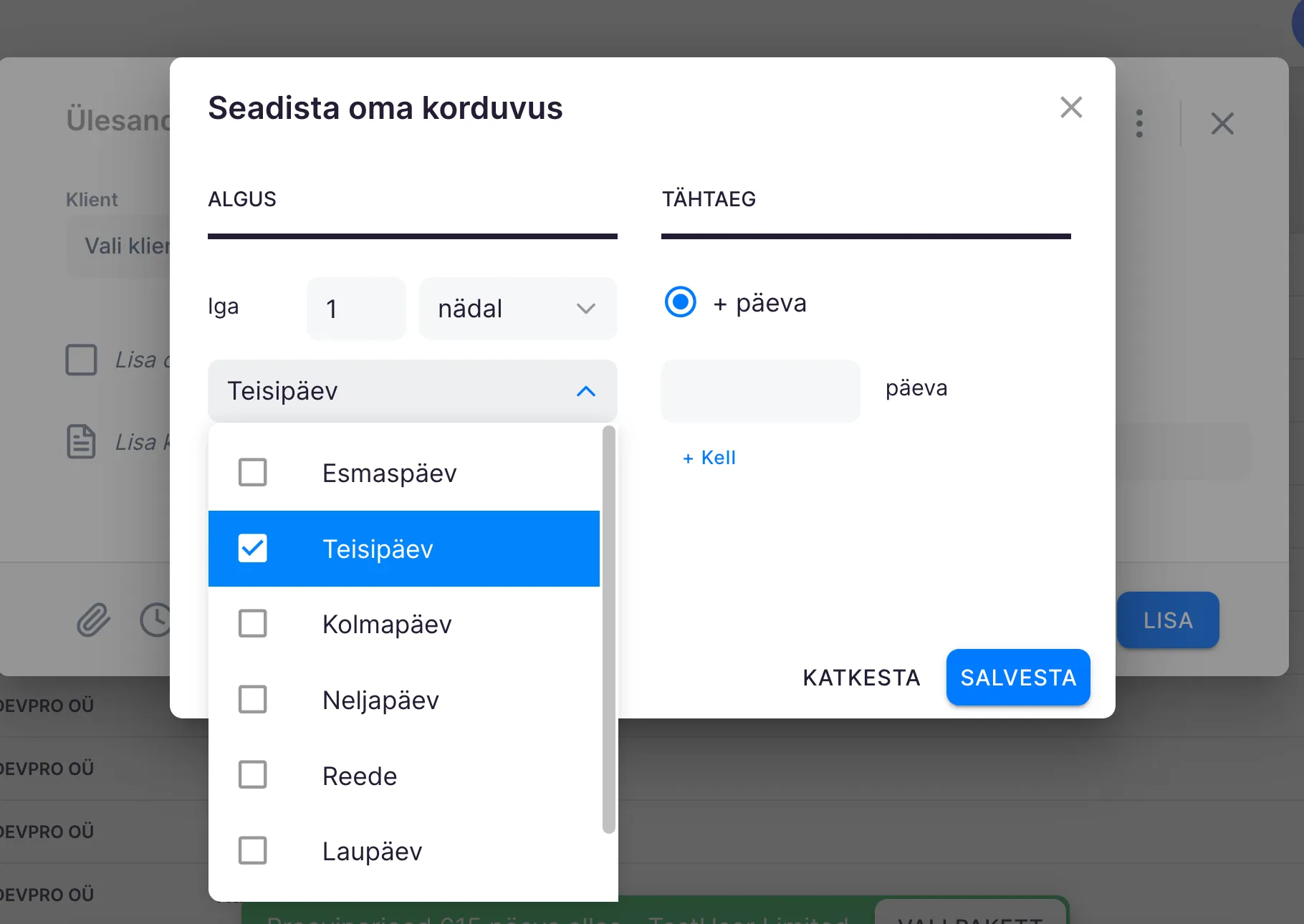
Task: Close the background task panel
Action: coord(1222,123)
